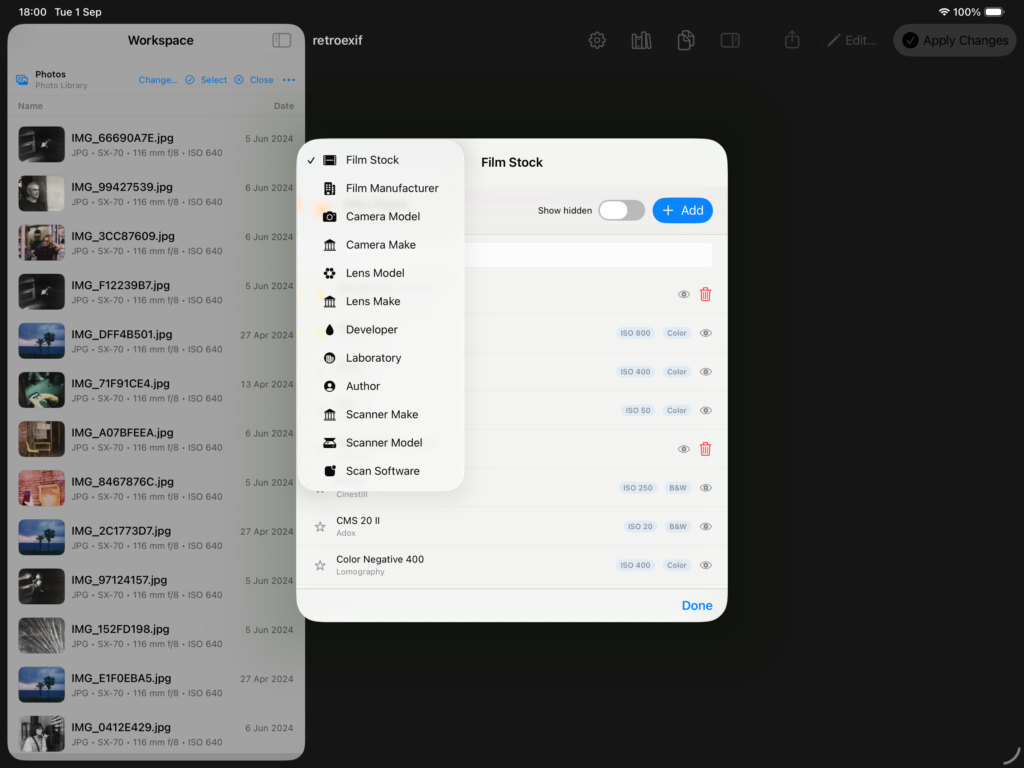1024x768 pixels.
Task: Click Close in the Workspace header
Action: pos(254,80)
